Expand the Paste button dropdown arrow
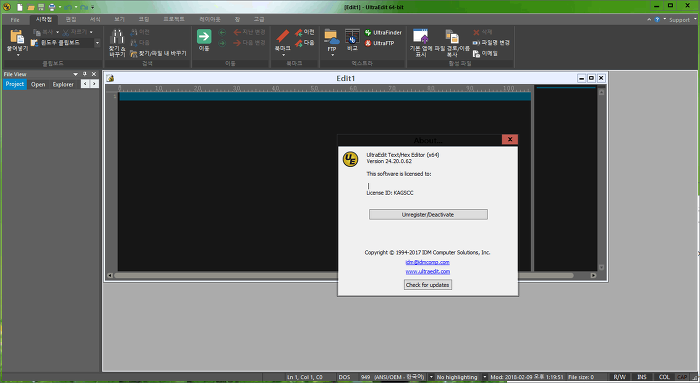This screenshot has width=700, height=383. point(18,55)
